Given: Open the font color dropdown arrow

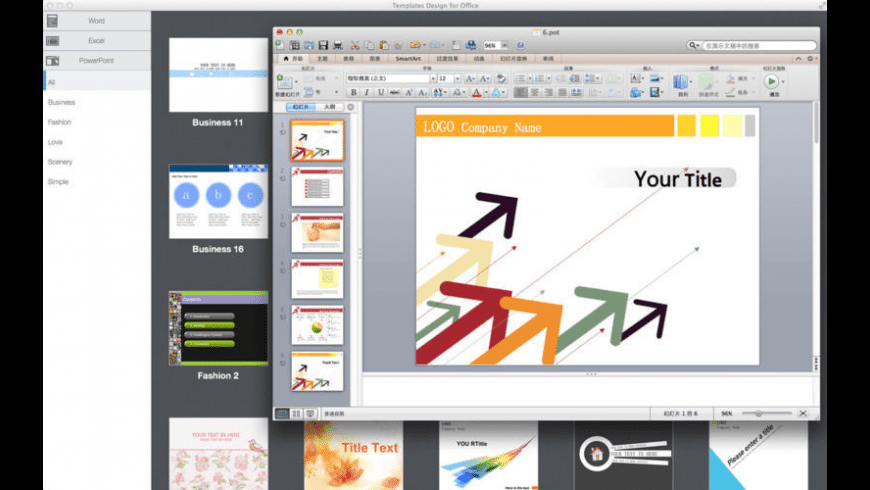Looking at the screenshot, I should [x=486, y=93].
